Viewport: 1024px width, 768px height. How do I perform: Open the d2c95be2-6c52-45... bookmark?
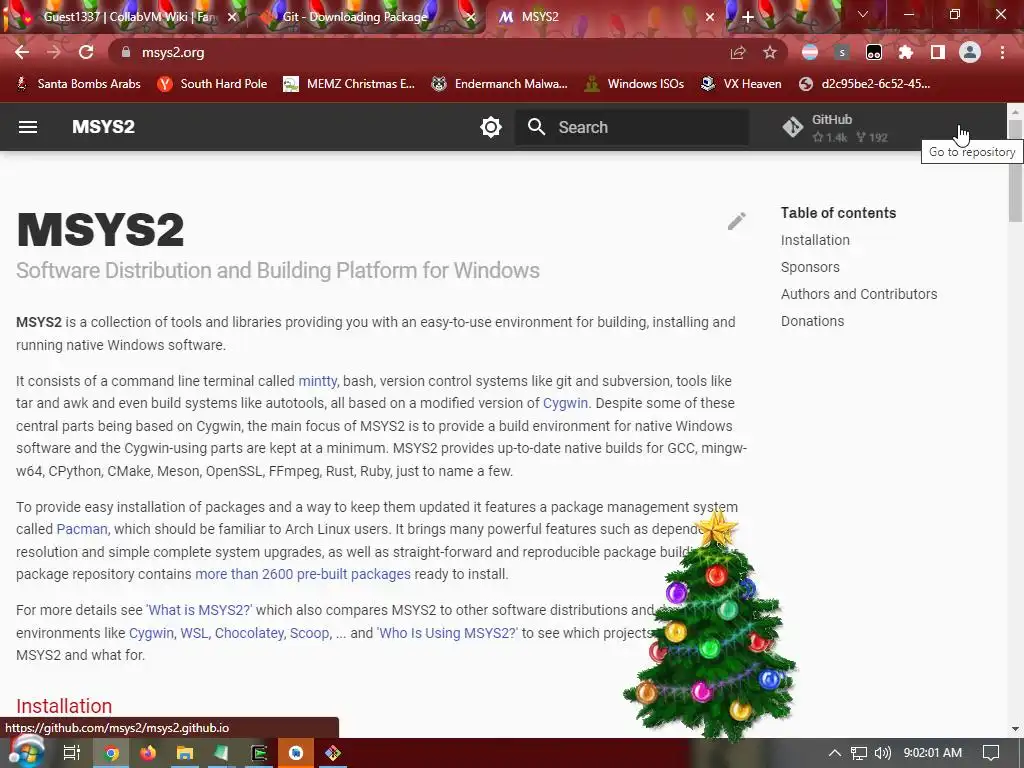pos(865,84)
